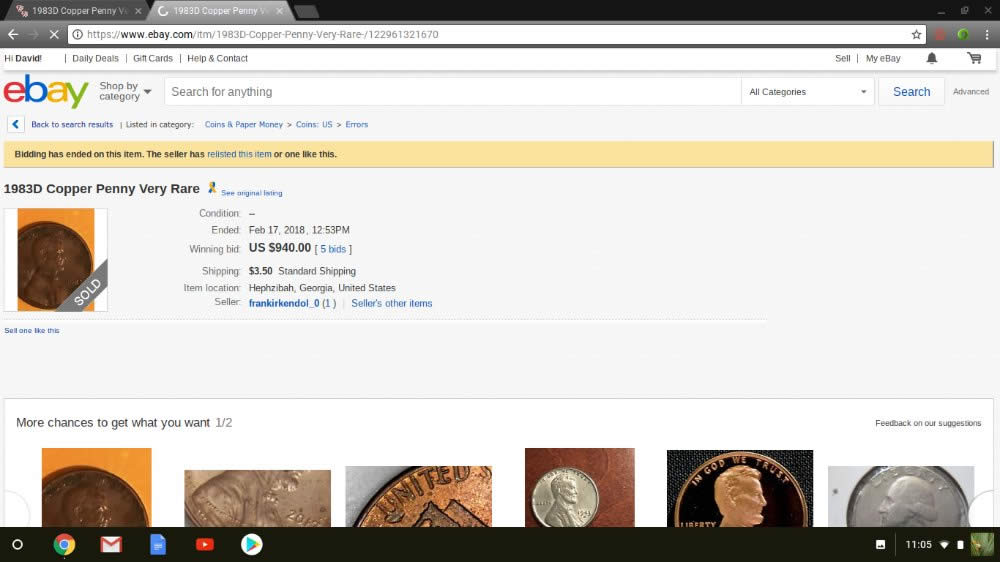Open Feedback on our suggestions link
1000x562 pixels.
928,423
